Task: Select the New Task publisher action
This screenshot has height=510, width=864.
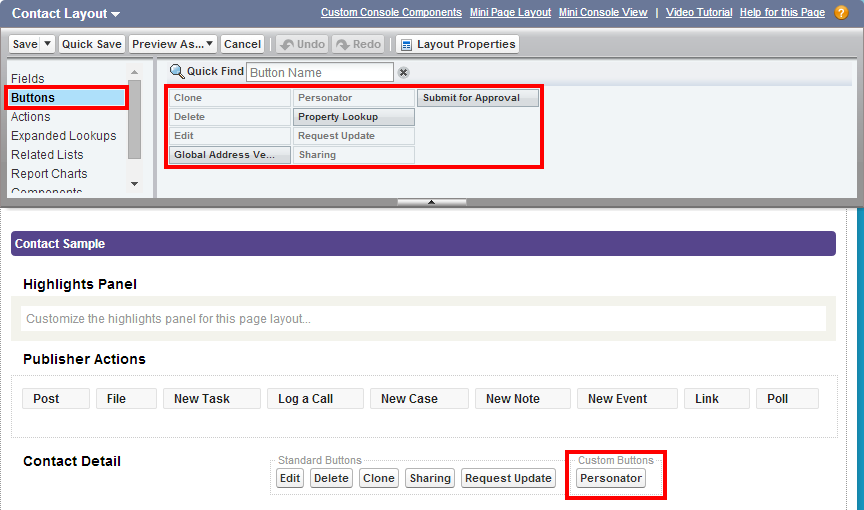Action: 211,398
